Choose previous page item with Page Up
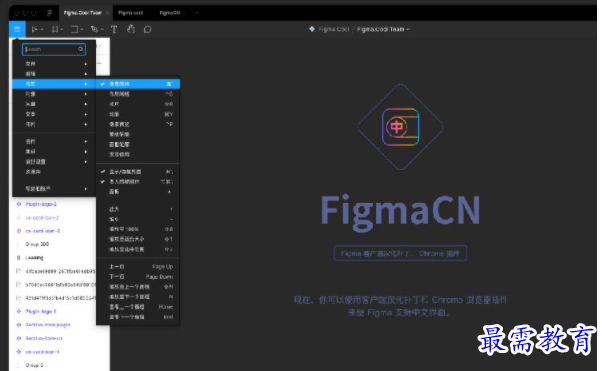The width and height of the screenshot is (602, 371). pyautogui.click(x=138, y=266)
